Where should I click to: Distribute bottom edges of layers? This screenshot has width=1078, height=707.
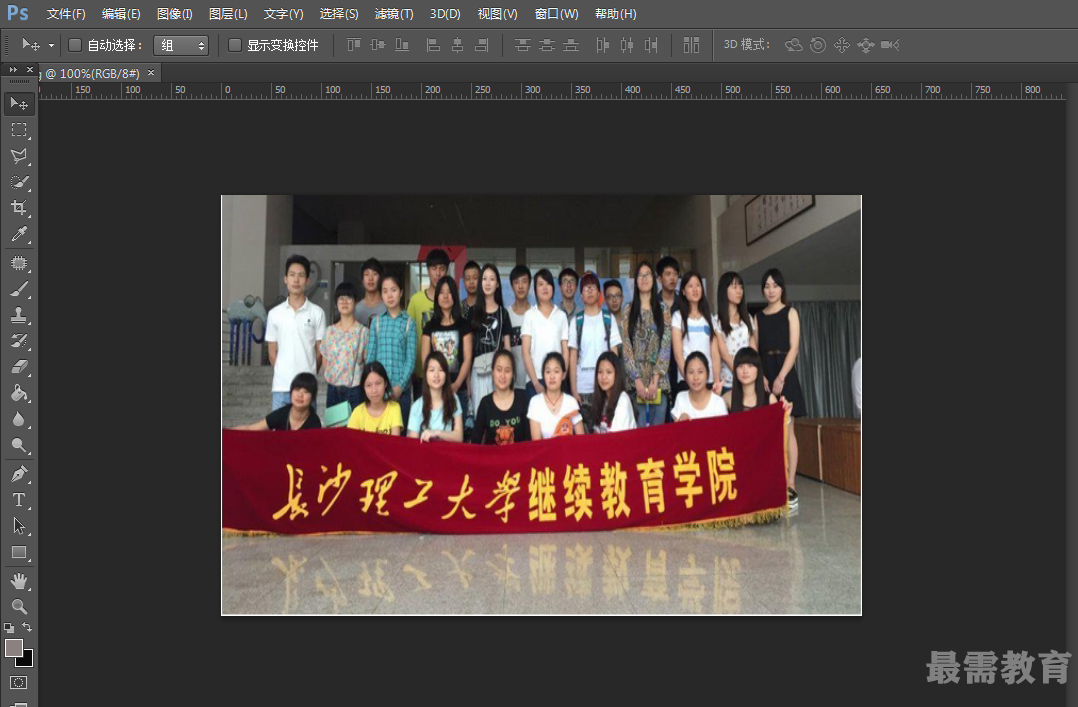(x=571, y=45)
